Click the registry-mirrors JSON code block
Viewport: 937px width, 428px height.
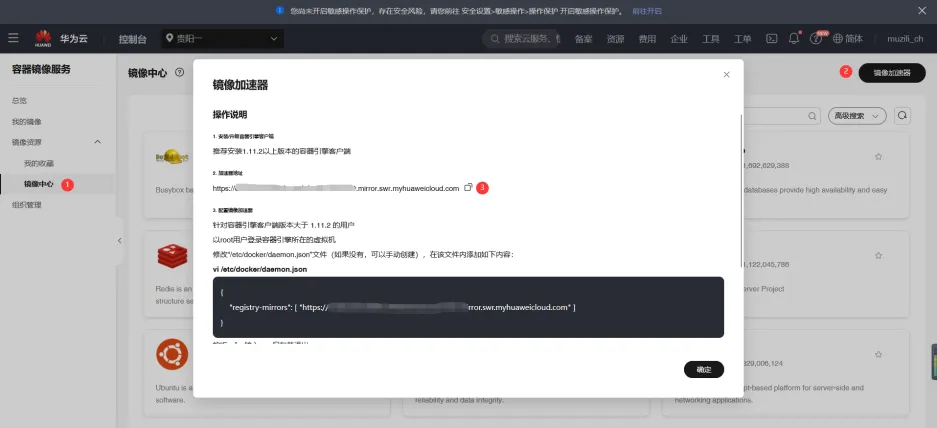(468, 307)
